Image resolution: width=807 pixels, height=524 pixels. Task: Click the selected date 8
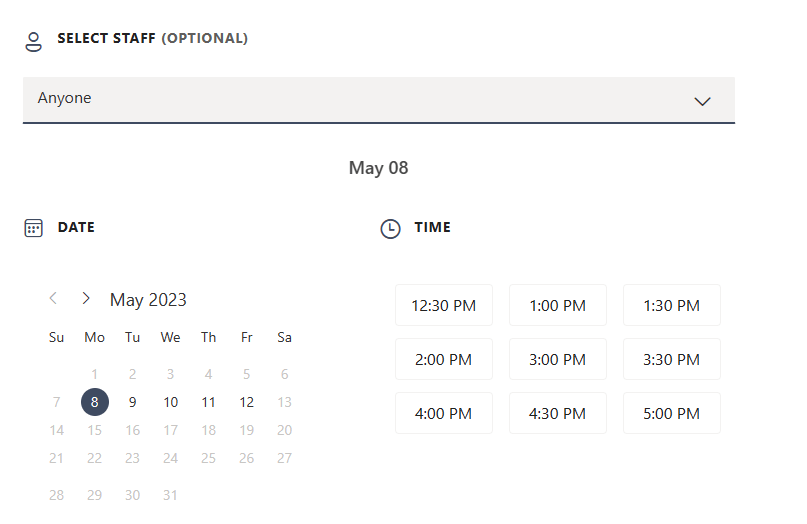(x=95, y=402)
